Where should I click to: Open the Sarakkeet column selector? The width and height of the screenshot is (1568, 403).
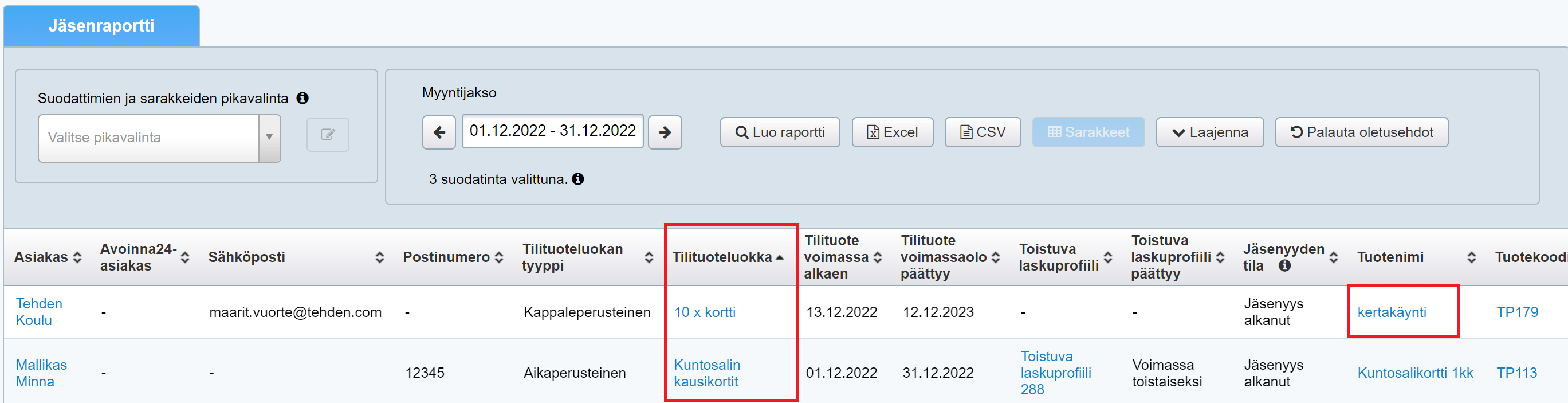coord(1088,132)
